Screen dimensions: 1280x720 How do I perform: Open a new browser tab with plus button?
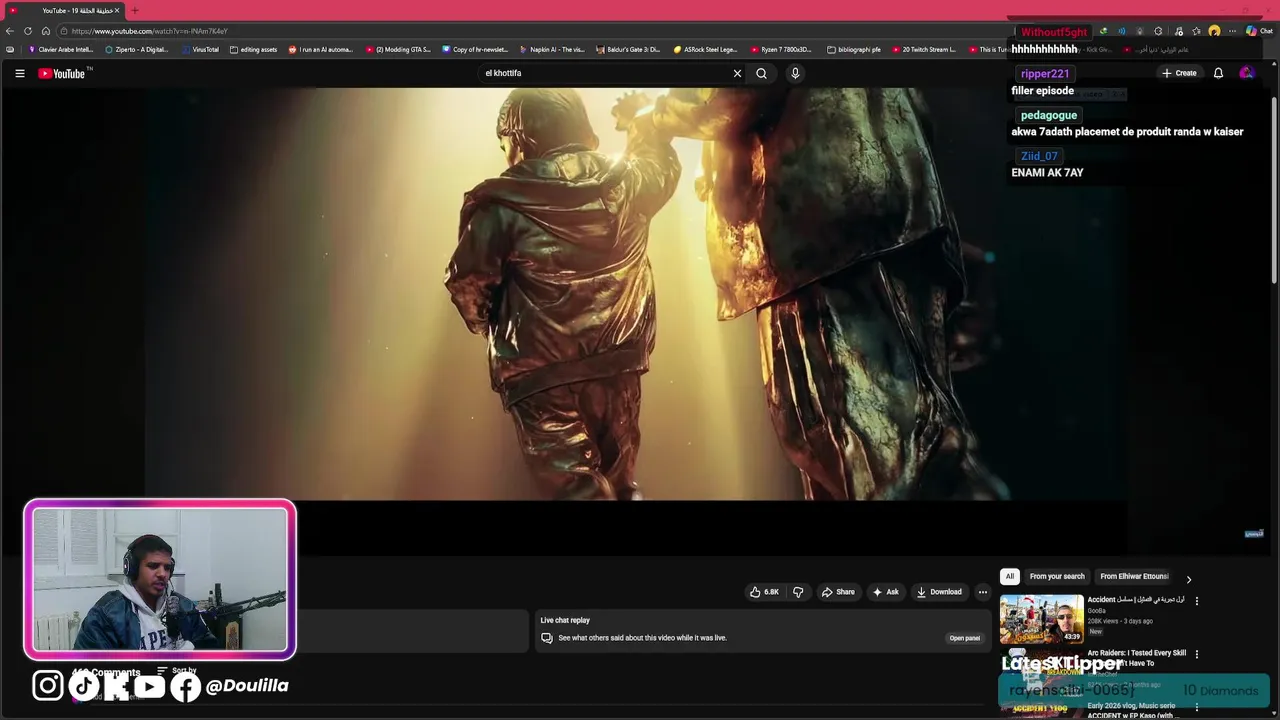click(134, 10)
